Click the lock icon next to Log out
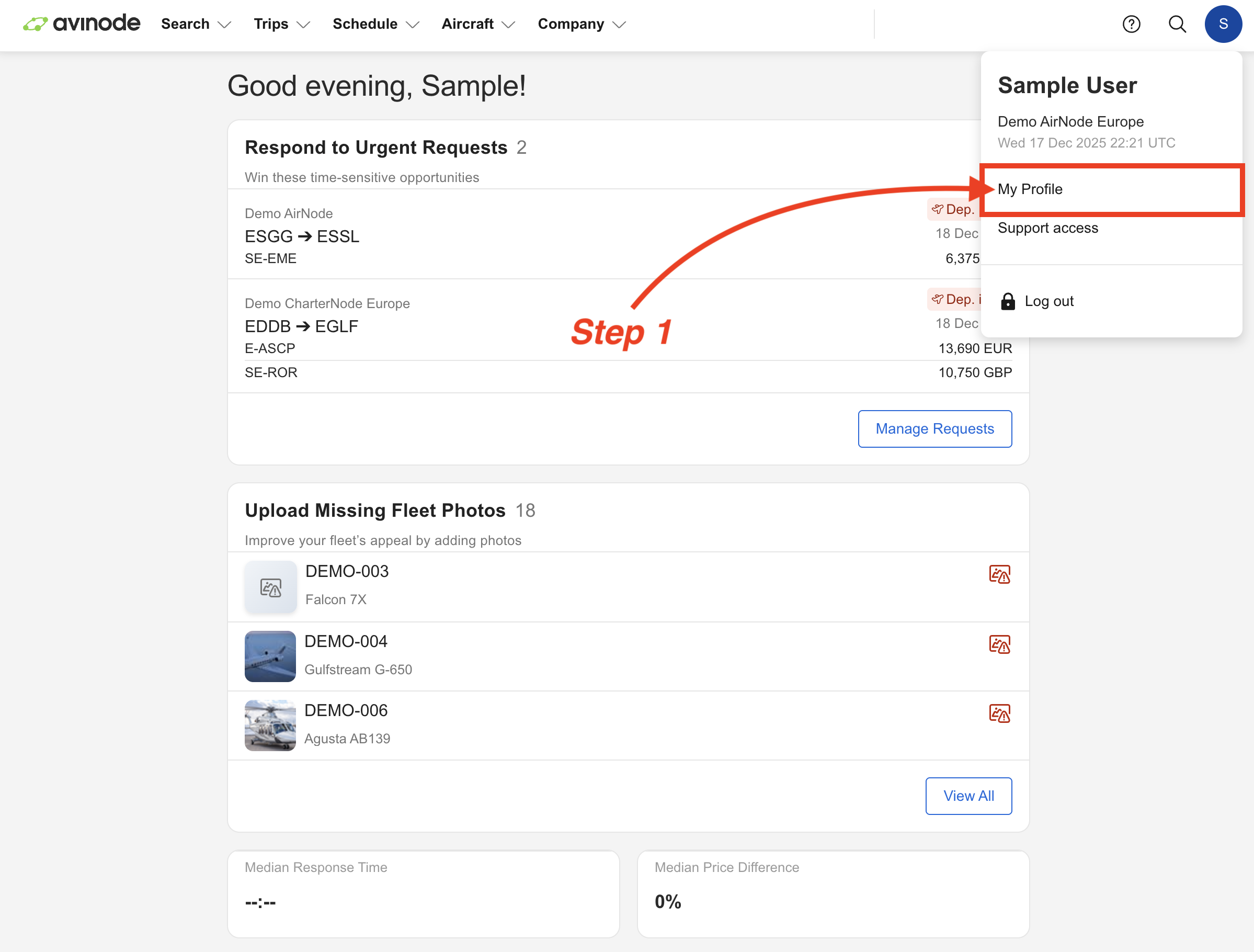 (1008, 301)
